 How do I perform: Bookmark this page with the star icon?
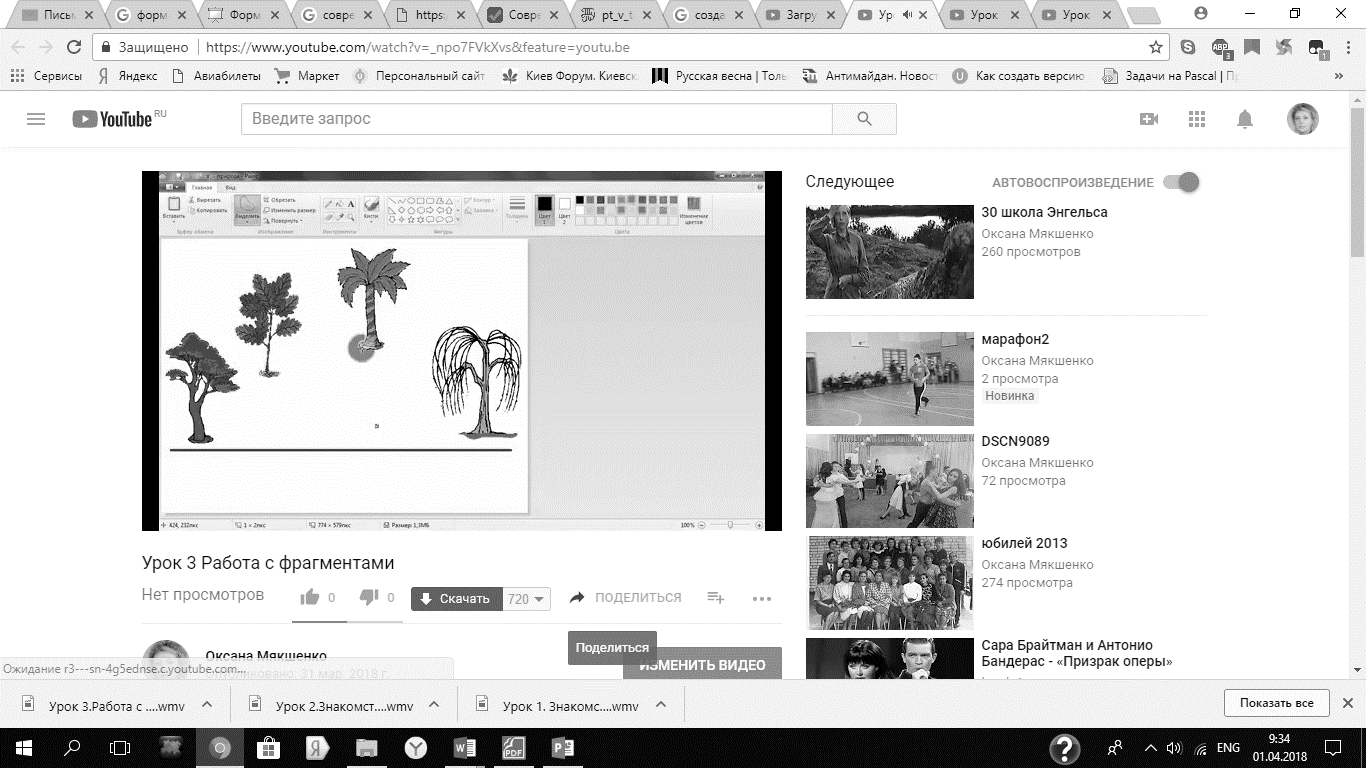coord(1156,47)
